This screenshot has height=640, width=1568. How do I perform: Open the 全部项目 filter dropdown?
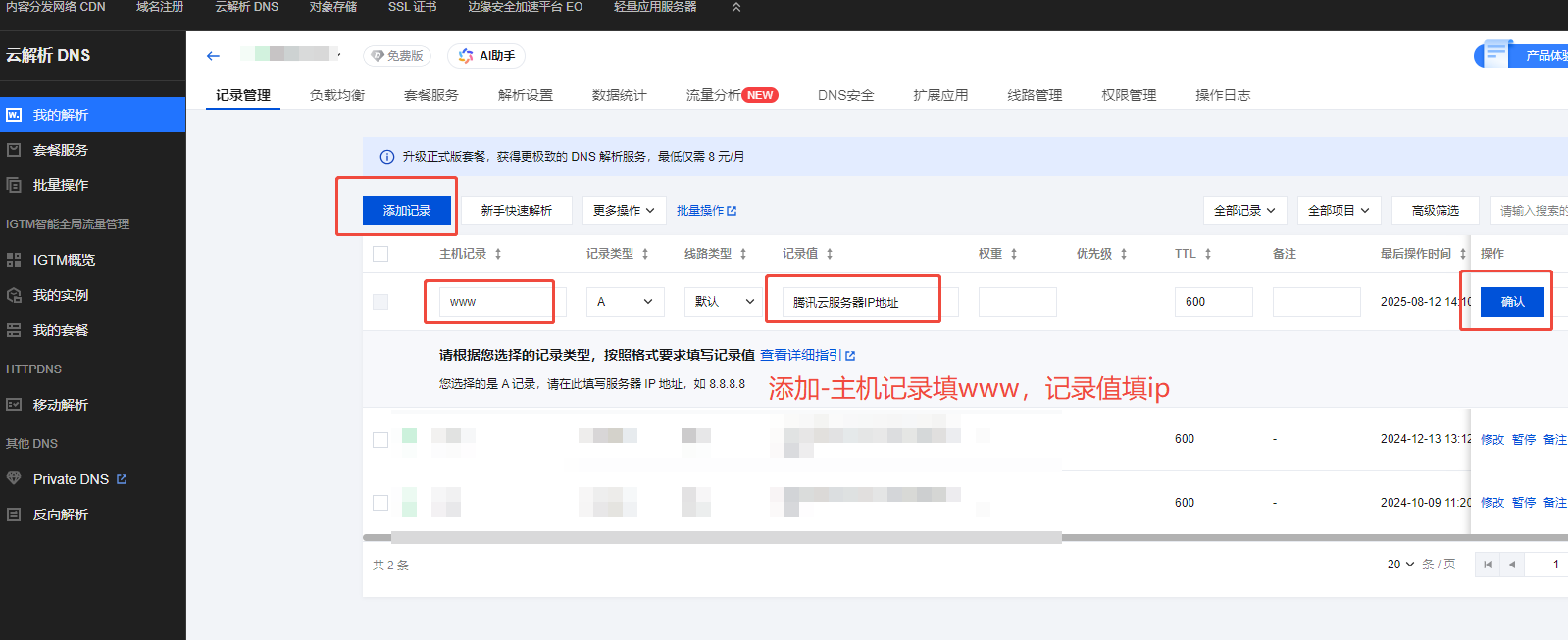tap(1339, 211)
